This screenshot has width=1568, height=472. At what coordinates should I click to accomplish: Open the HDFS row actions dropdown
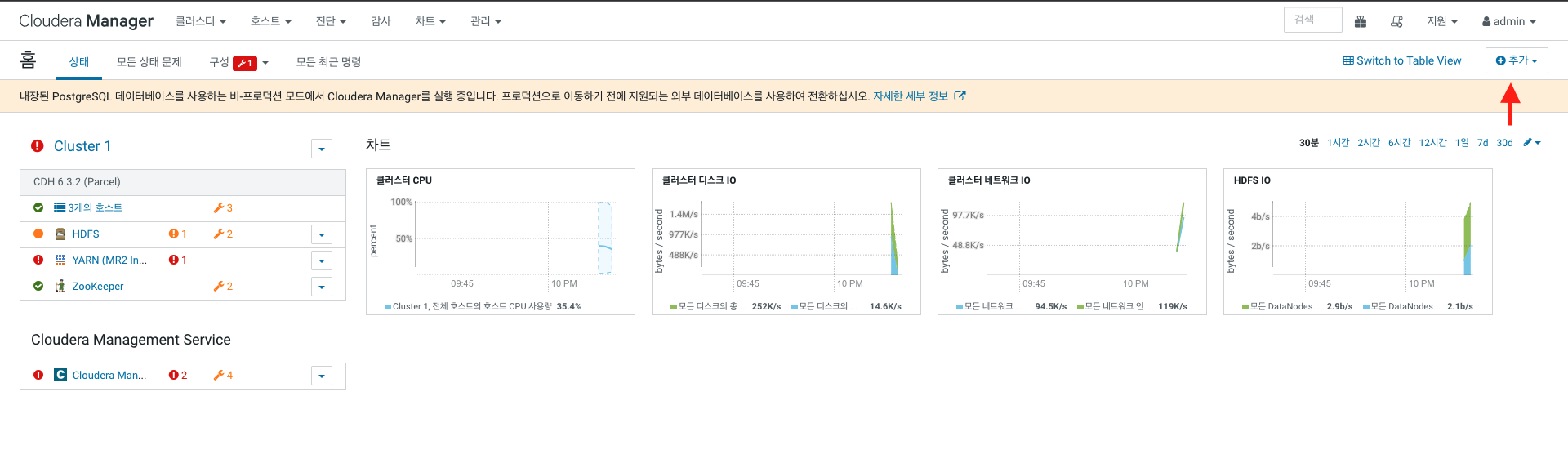322,235
